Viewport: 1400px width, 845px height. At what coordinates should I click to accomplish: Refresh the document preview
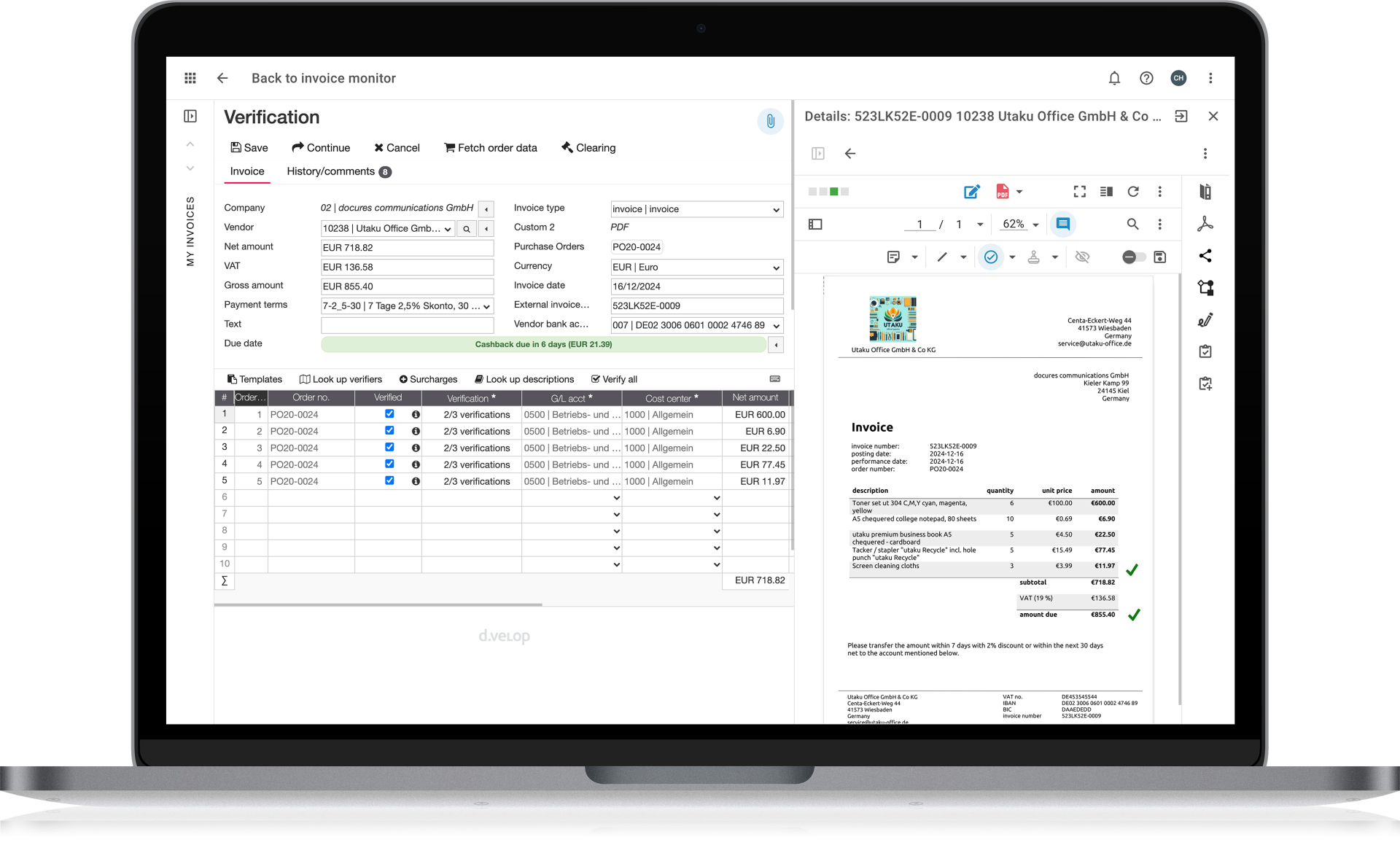point(1133,192)
